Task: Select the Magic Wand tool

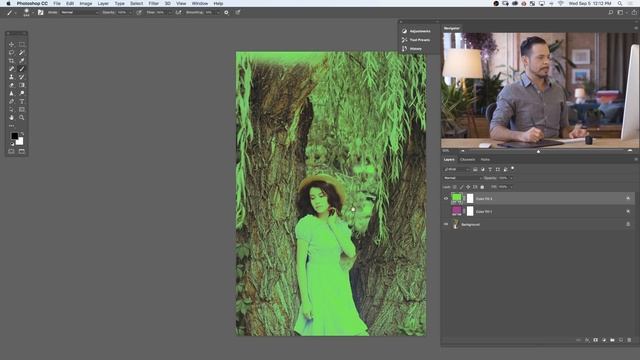Action: pyautogui.click(x=22, y=52)
